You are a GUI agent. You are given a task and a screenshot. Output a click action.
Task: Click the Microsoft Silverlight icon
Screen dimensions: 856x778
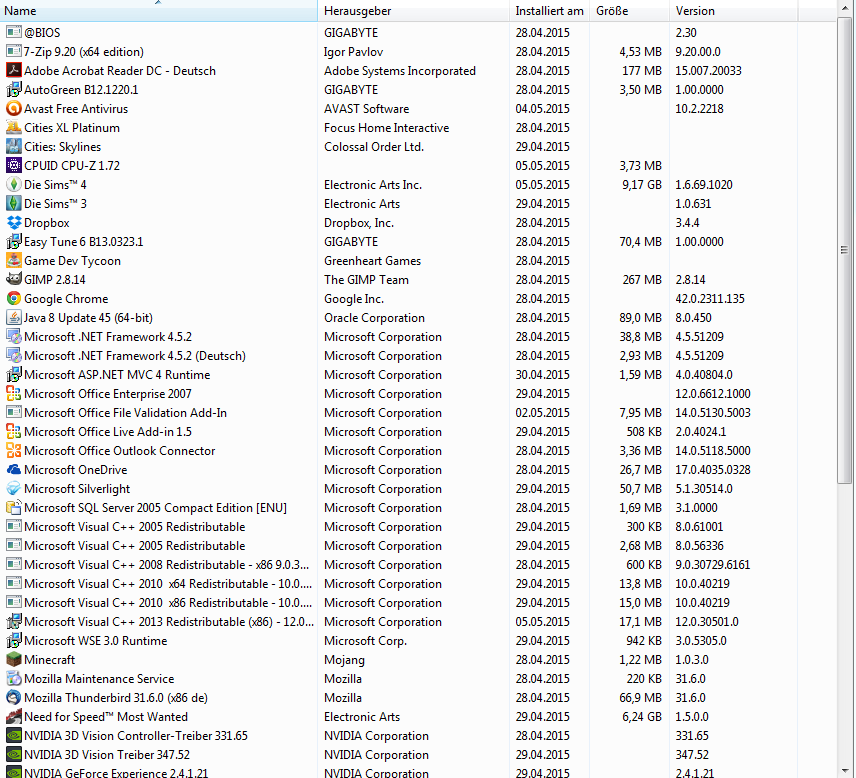[x=14, y=488]
